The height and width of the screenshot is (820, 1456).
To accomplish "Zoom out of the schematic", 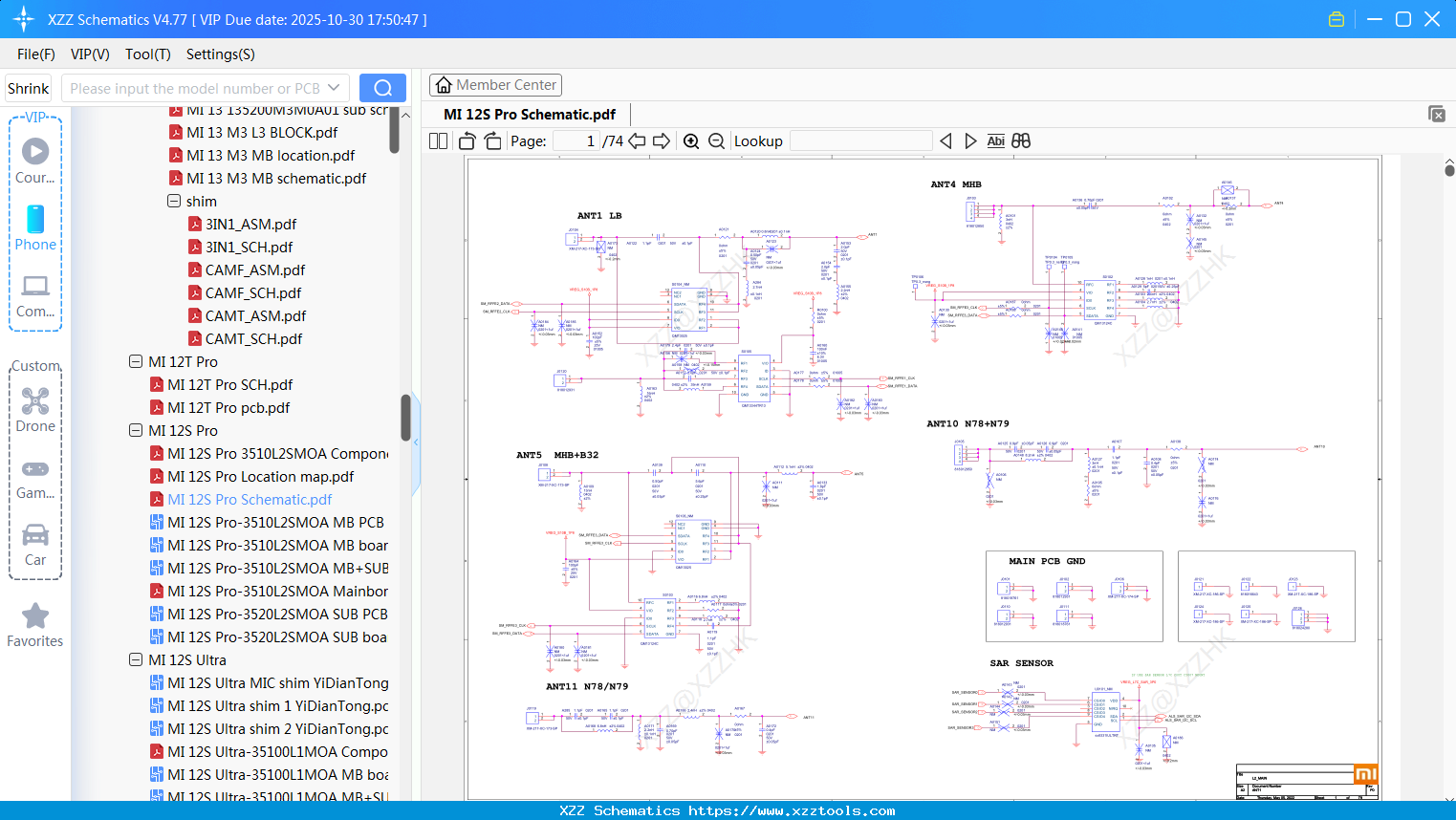I will click(x=715, y=140).
